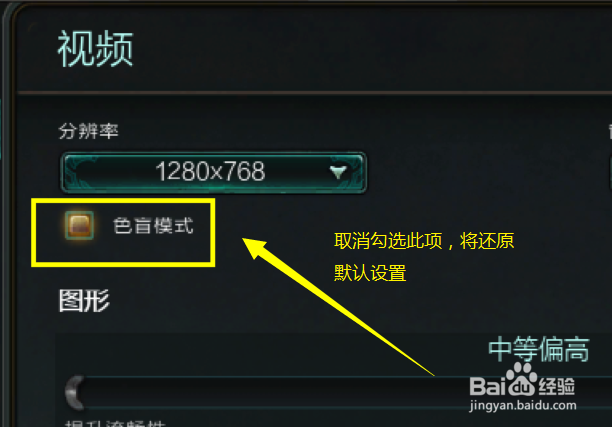This screenshot has width=612, height=427.
Task: Click the Baidu 经验 logo text
Action: click(557, 386)
